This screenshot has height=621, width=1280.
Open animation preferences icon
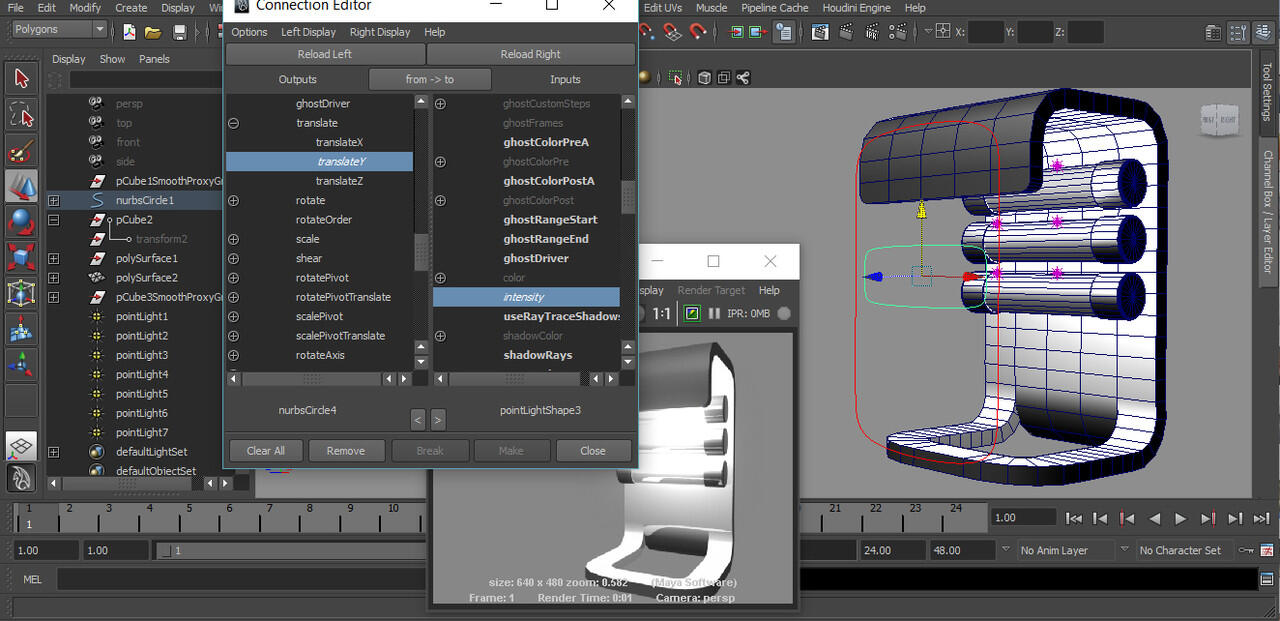coord(1268,550)
